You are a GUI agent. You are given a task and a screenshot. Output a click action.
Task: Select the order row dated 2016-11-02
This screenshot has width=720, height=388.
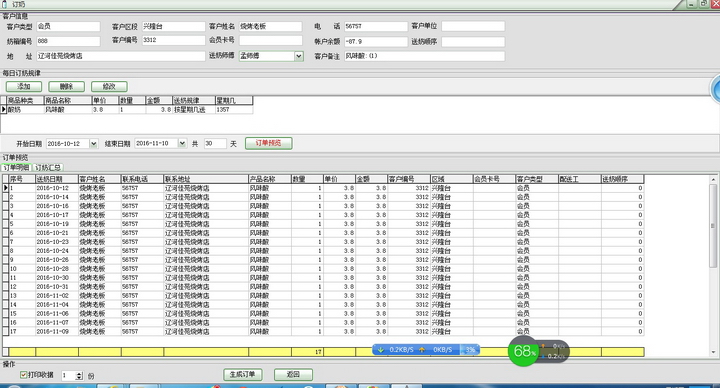click(x=323, y=296)
